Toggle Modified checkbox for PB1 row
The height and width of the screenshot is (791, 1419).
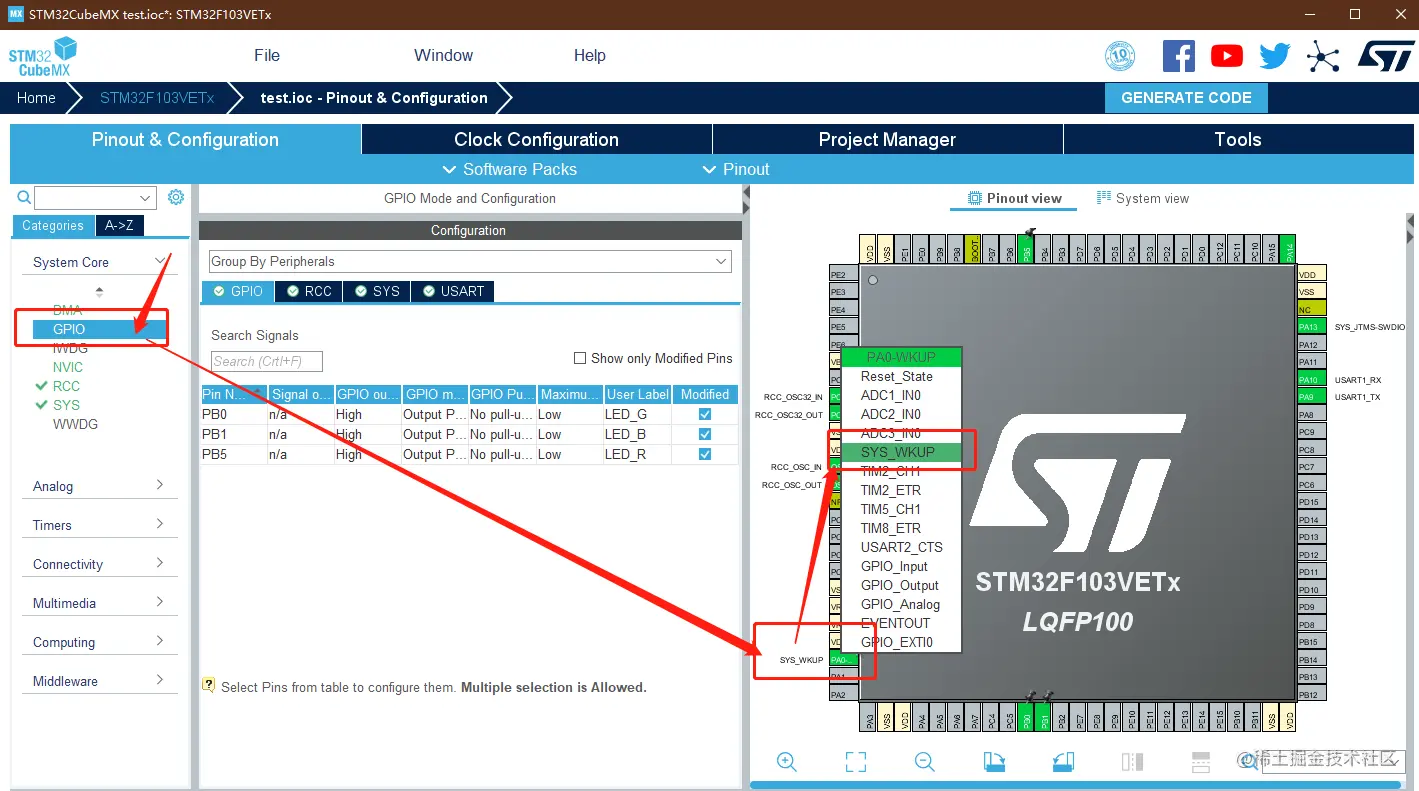705,434
